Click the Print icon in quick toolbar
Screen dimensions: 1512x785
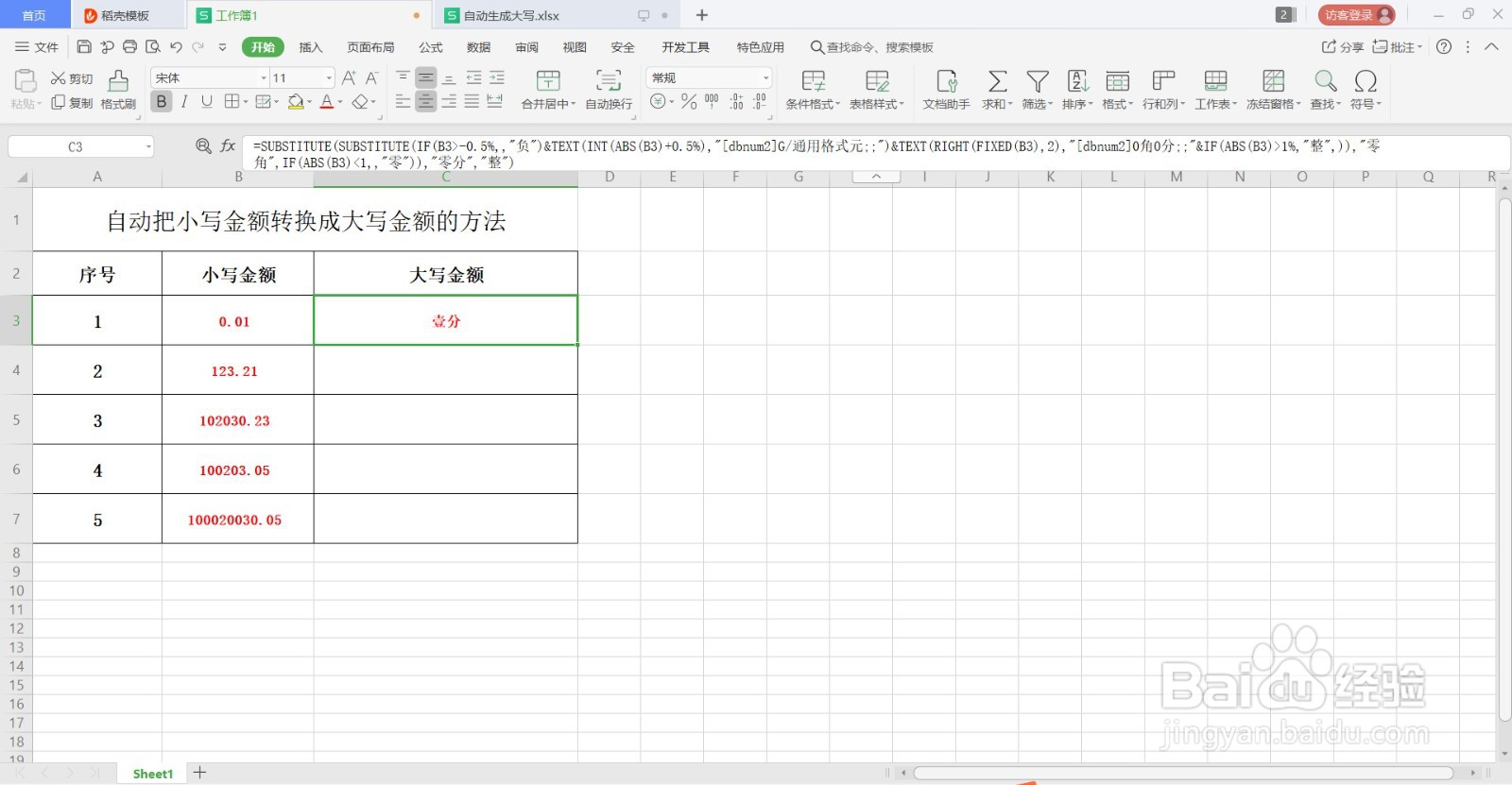[129, 47]
